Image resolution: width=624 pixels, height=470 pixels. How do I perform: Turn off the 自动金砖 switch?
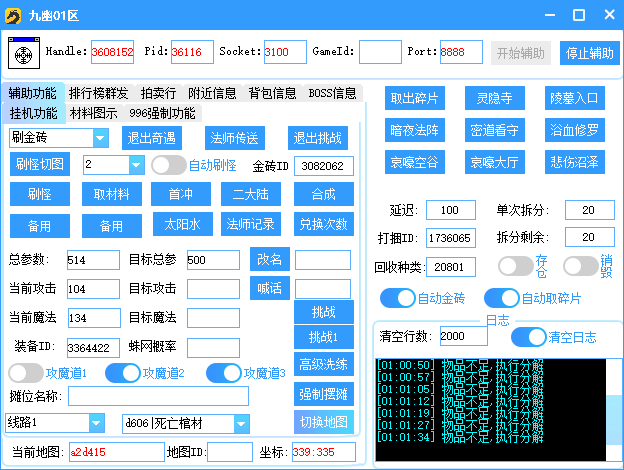(x=397, y=298)
